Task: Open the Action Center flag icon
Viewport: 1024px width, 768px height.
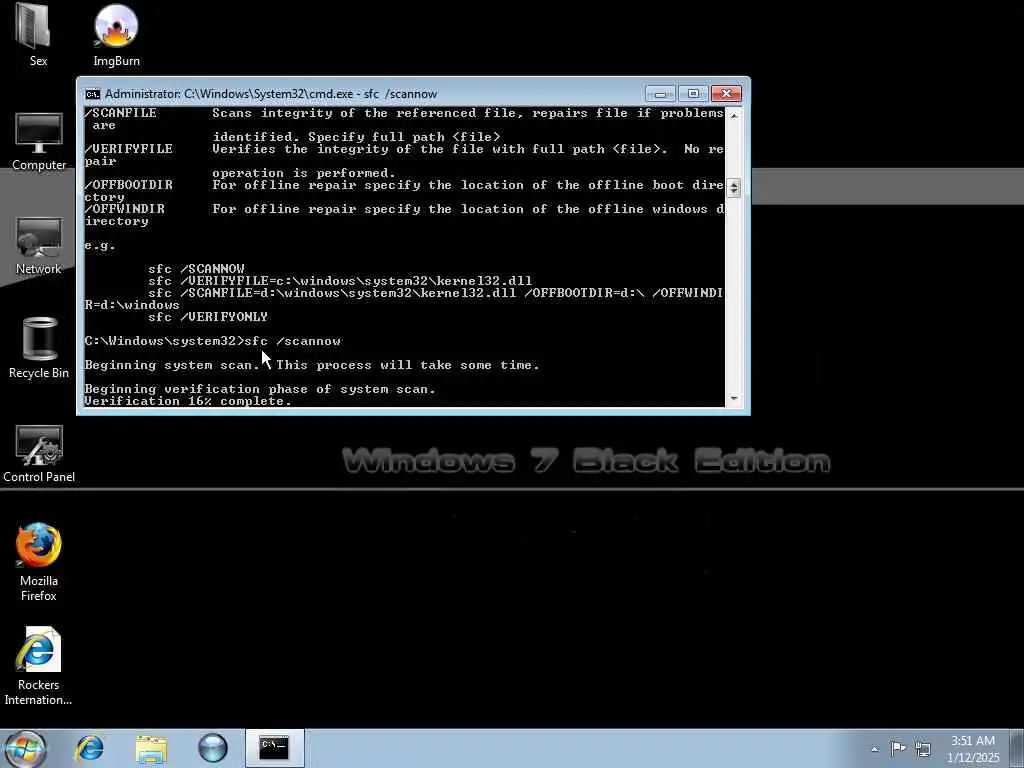Action: click(898, 748)
